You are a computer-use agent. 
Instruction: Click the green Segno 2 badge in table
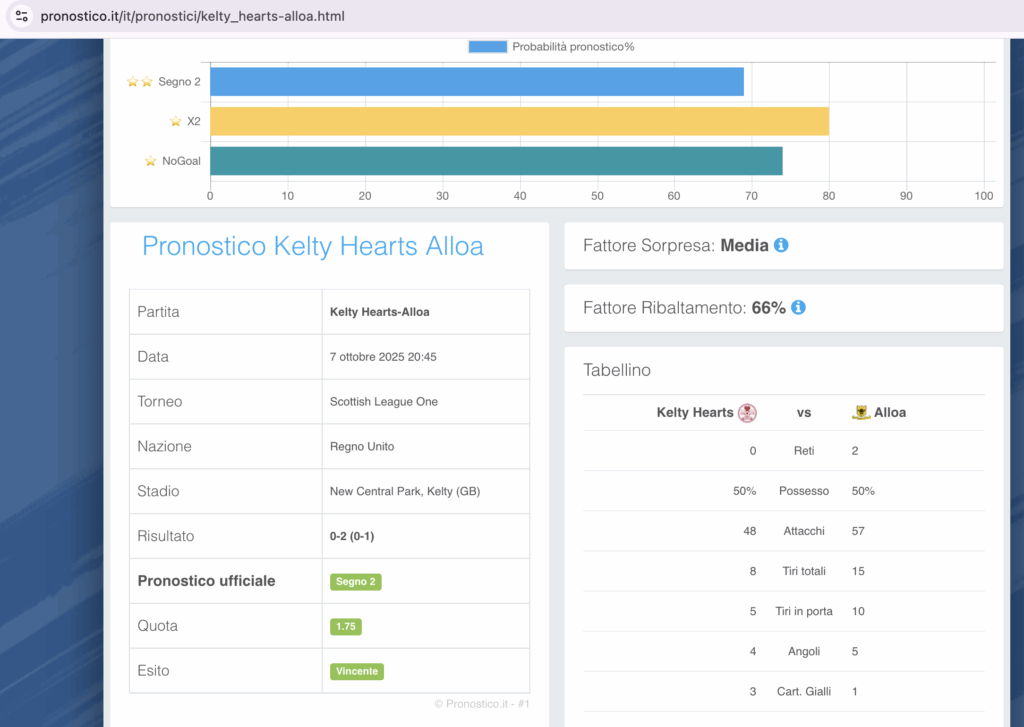coord(355,581)
